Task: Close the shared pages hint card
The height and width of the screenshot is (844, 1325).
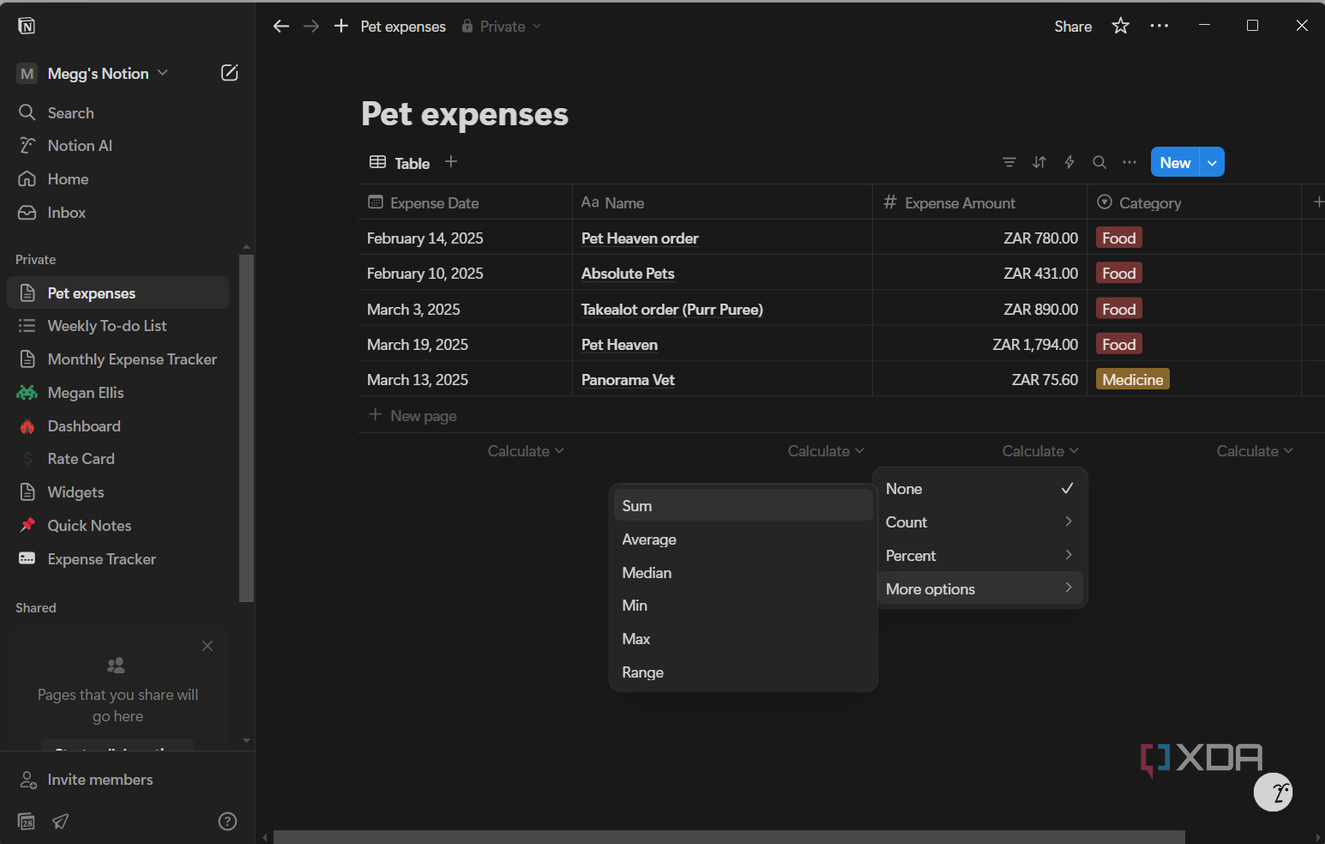Action: (x=207, y=646)
